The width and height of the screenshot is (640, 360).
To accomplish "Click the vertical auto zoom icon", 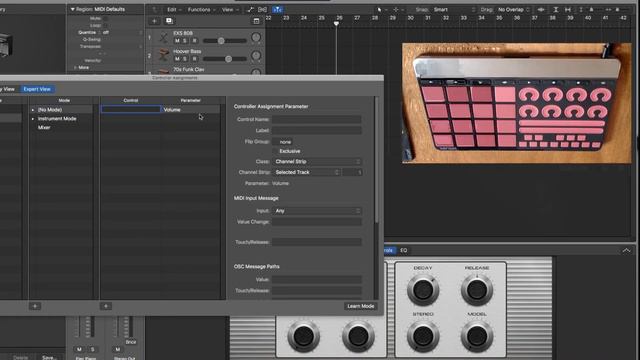I will point(556,9).
